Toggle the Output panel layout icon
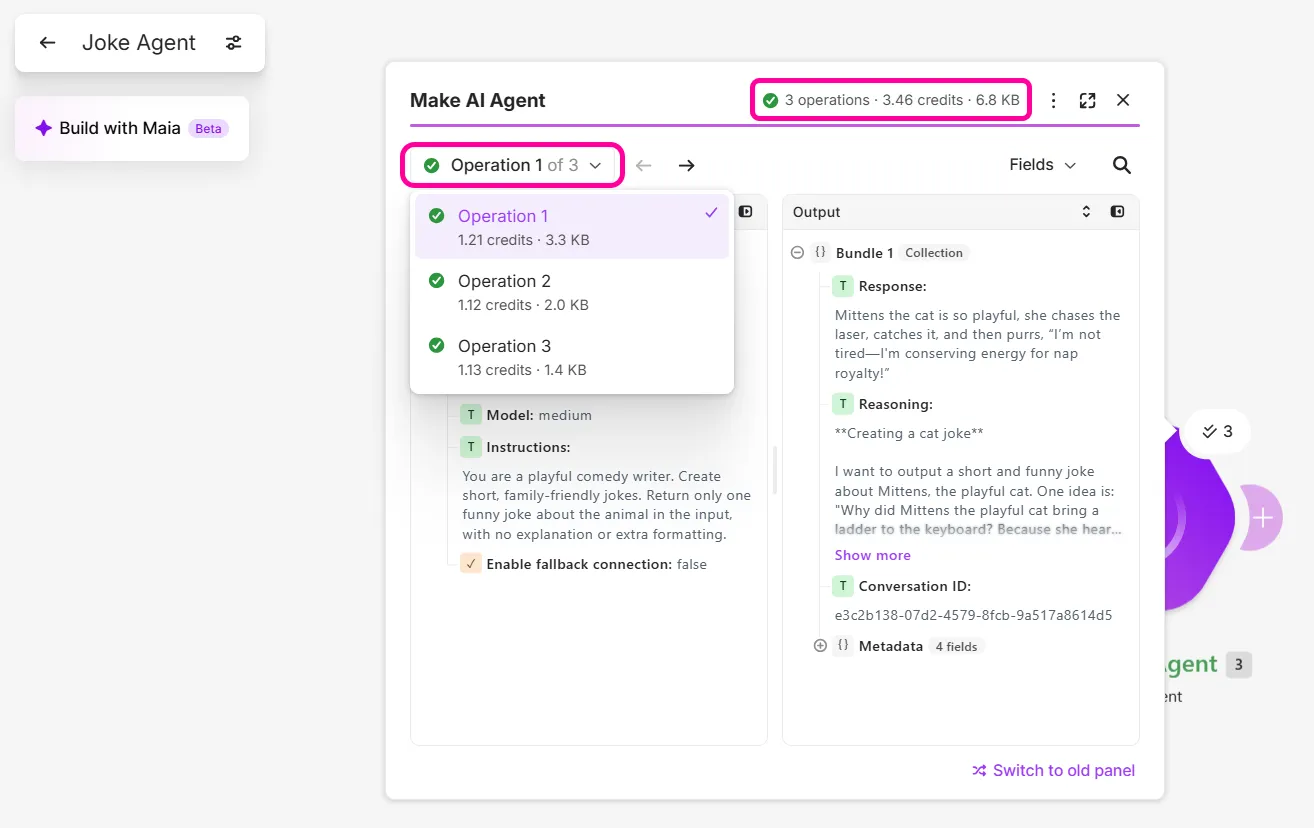The image size is (1314, 828). (1118, 212)
